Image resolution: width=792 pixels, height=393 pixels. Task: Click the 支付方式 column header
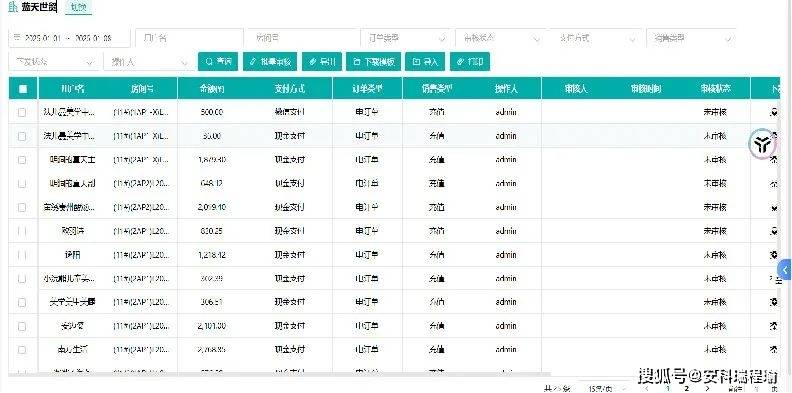point(289,89)
